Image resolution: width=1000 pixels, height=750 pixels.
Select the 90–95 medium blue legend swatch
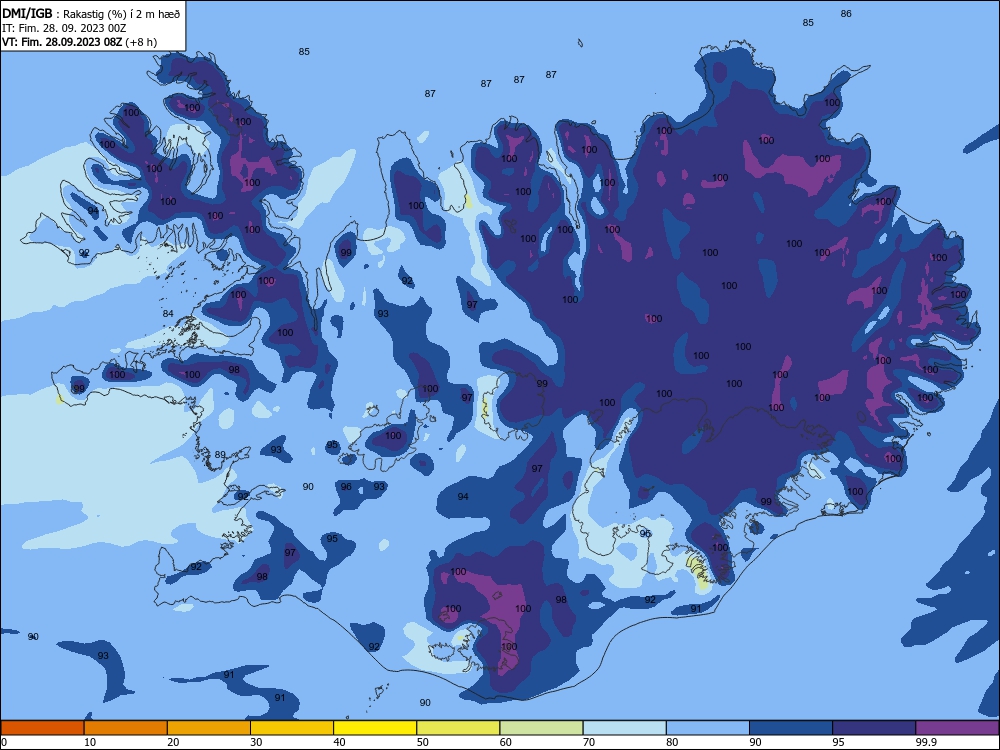[x=791, y=728]
